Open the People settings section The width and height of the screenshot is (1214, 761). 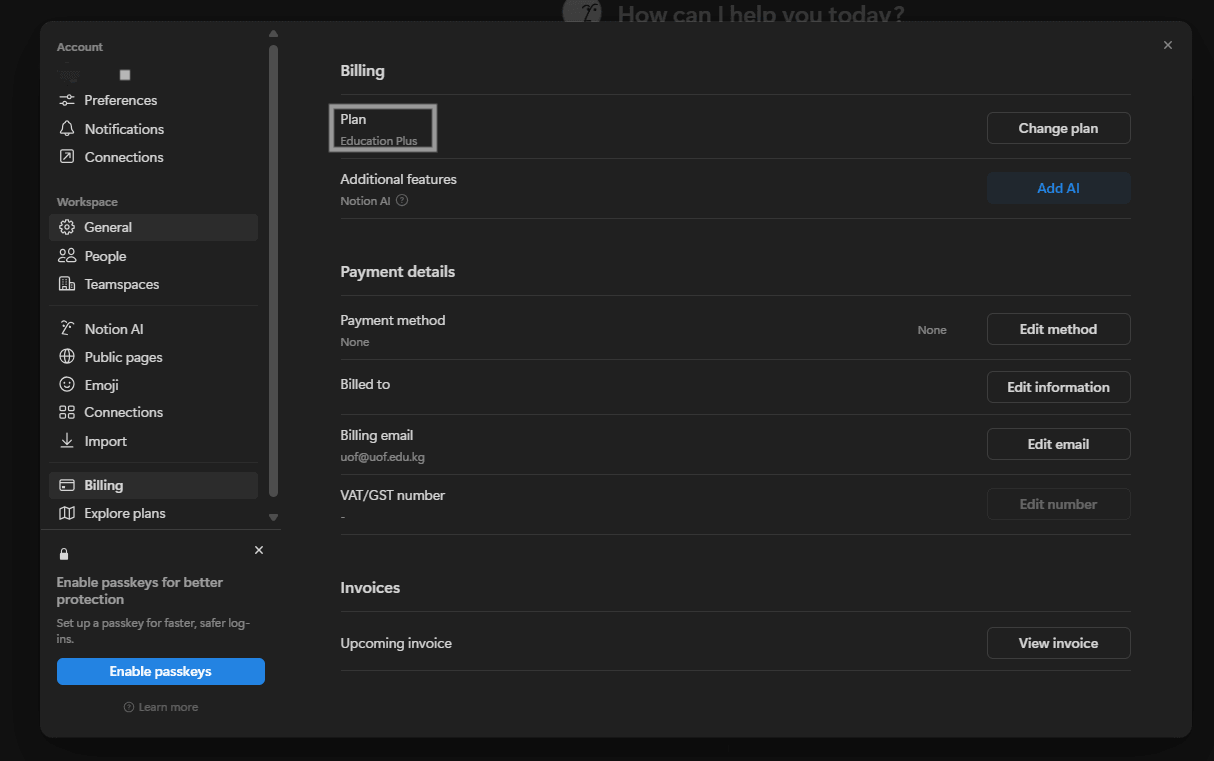point(153,256)
